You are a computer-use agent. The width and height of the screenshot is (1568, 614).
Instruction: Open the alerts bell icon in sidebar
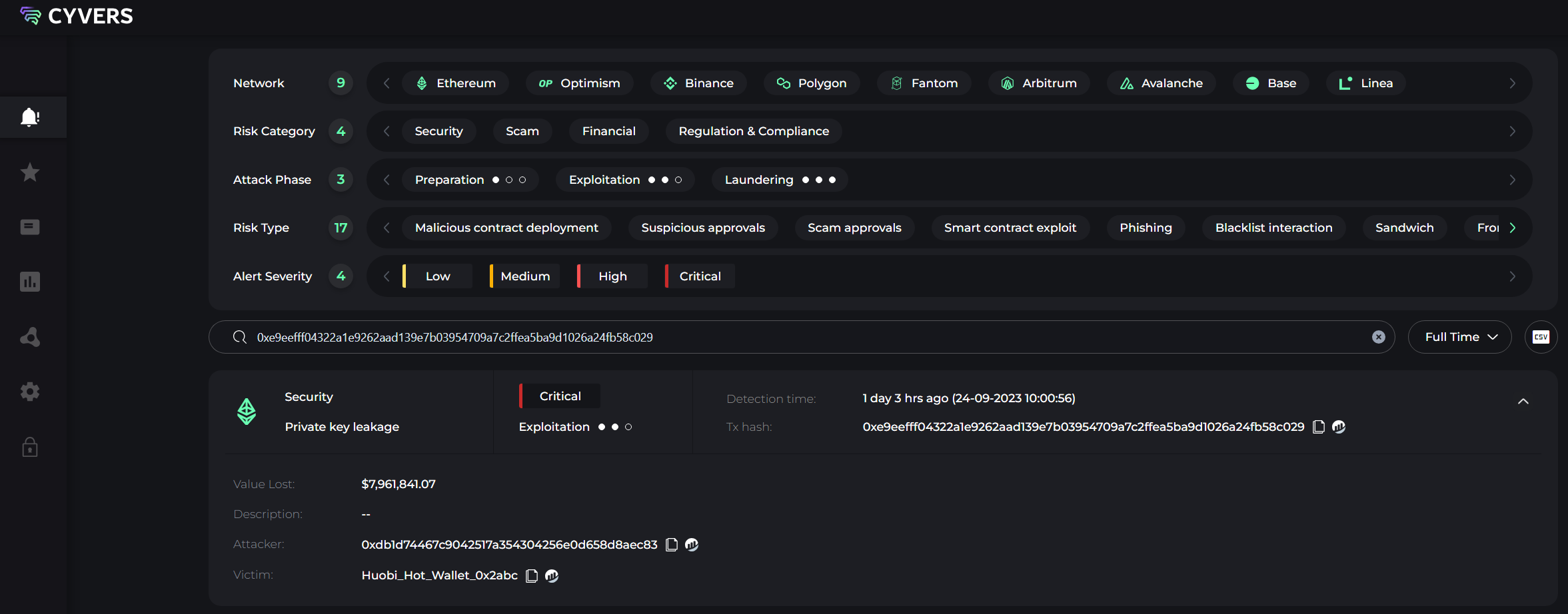[30, 117]
